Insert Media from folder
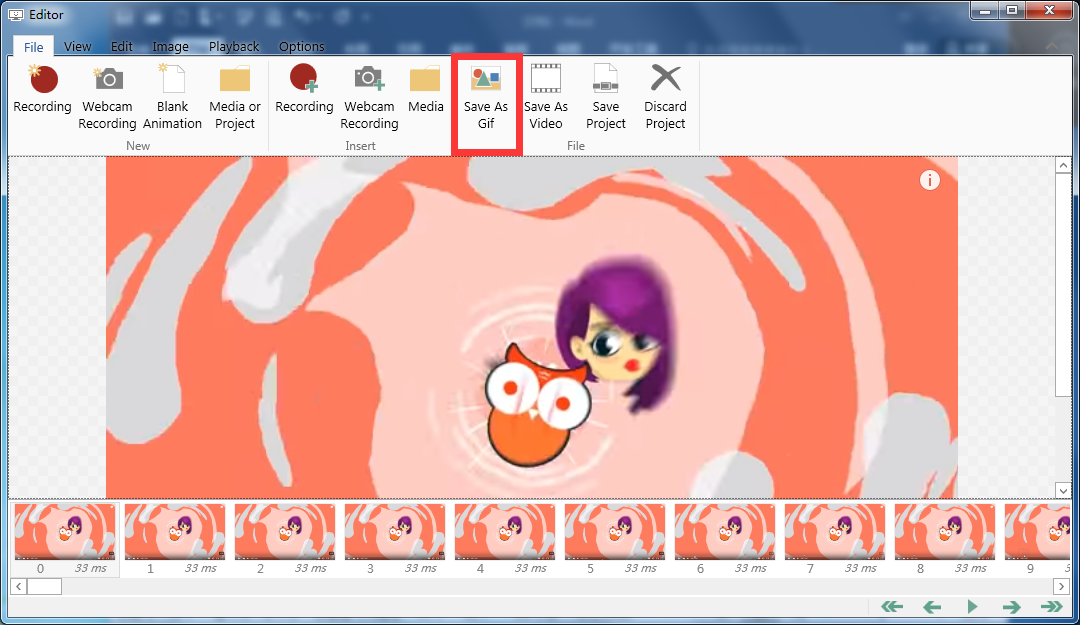Viewport: 1080px width, 625px height. [426, 80]
